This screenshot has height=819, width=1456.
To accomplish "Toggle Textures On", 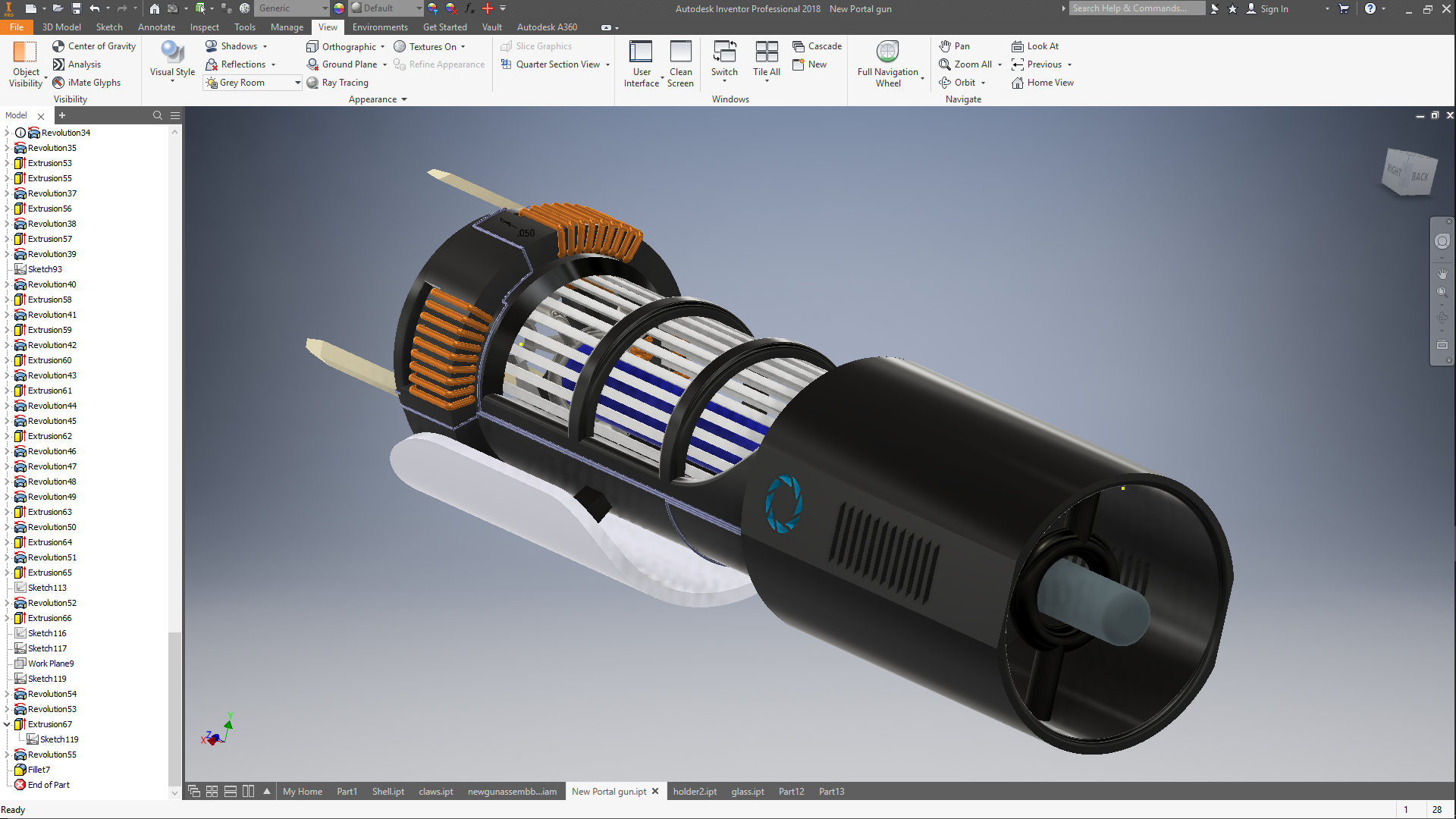I will (x=425, y=47).
